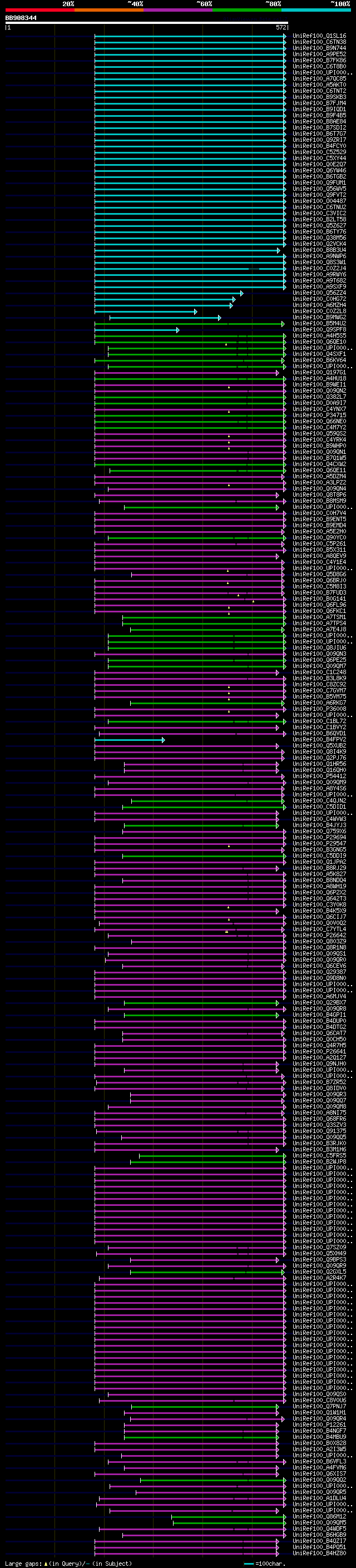Click the query ID BB908344
This screenshot has width=356, height=1568.
tap(21, 18)
